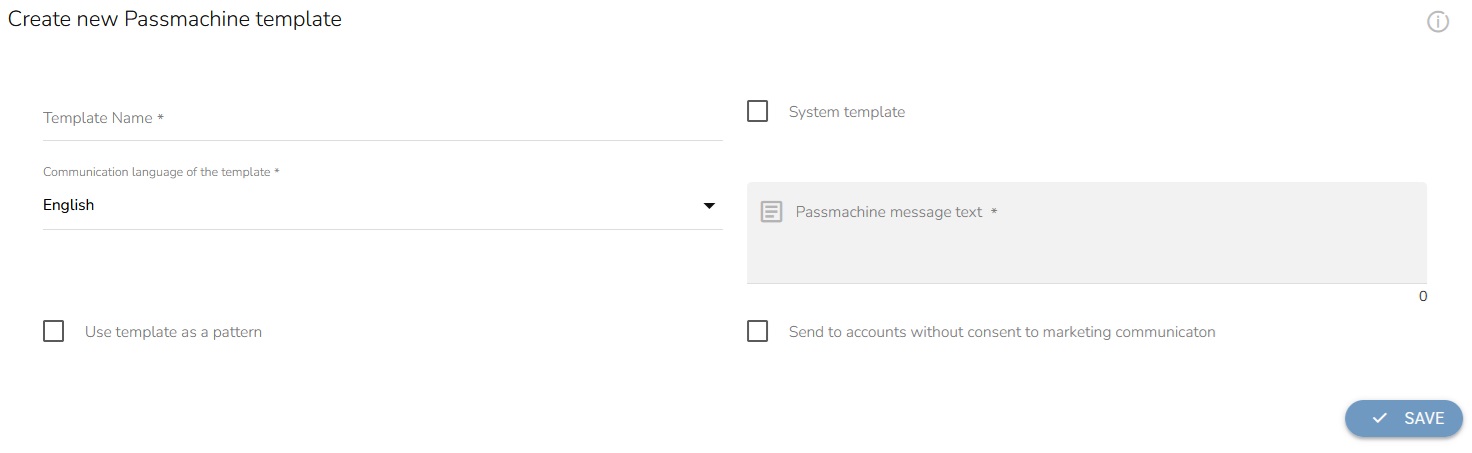Focus the Template Name input field

[x=380, y=118]
